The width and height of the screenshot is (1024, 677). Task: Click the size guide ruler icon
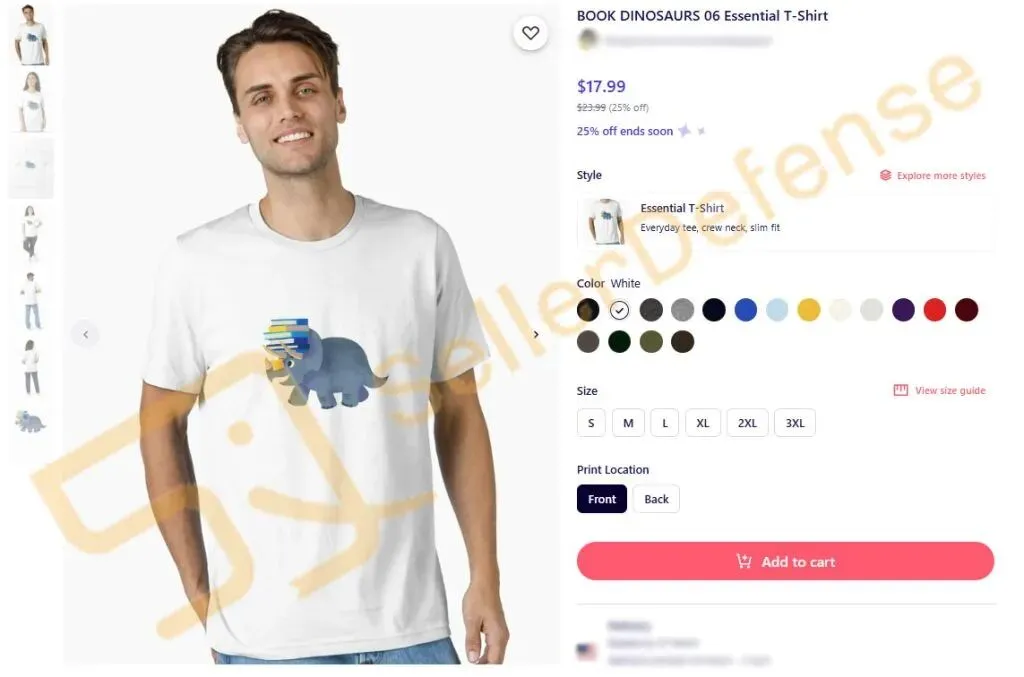pos(901,390)
